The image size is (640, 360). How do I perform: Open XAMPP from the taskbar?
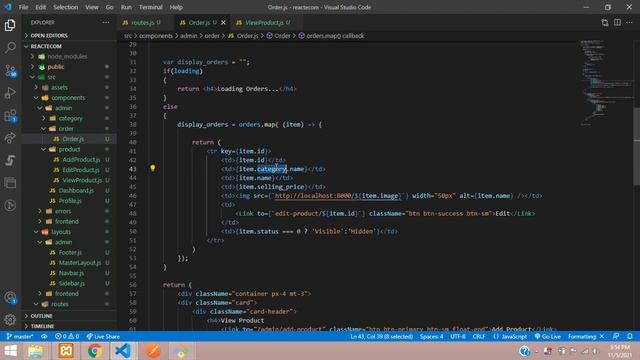(x=65, y=351)
